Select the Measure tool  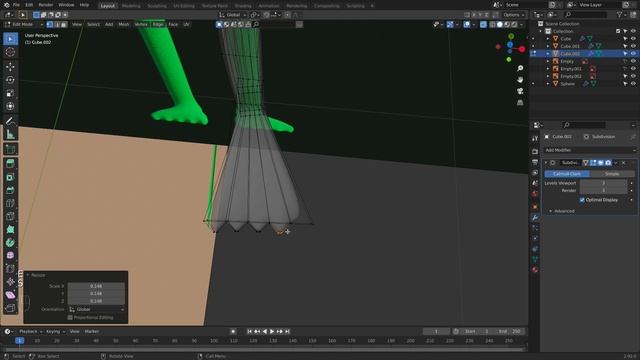tap(10, 134)
